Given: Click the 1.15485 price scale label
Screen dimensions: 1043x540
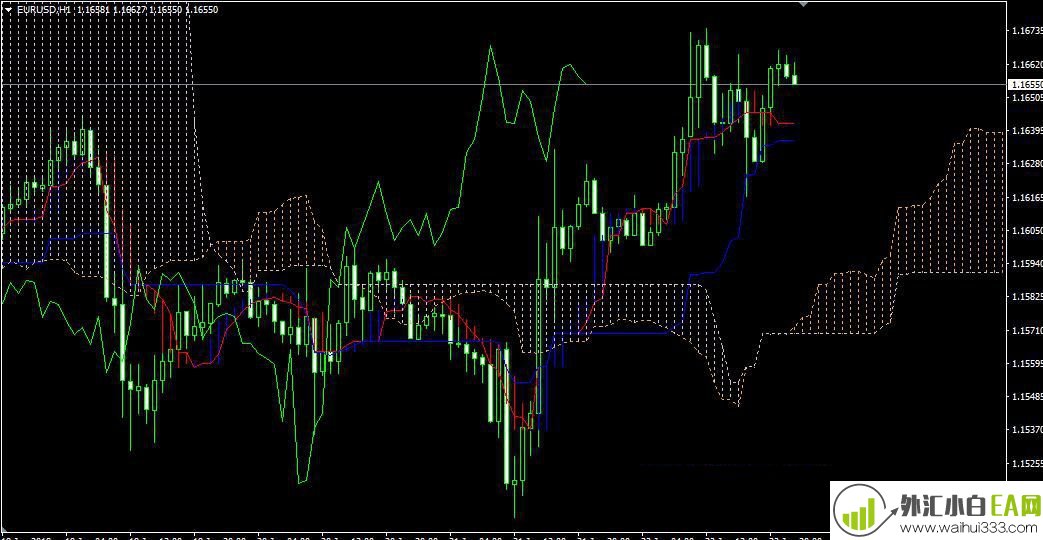Looking at the screenshot, I should pos(1026,396).
